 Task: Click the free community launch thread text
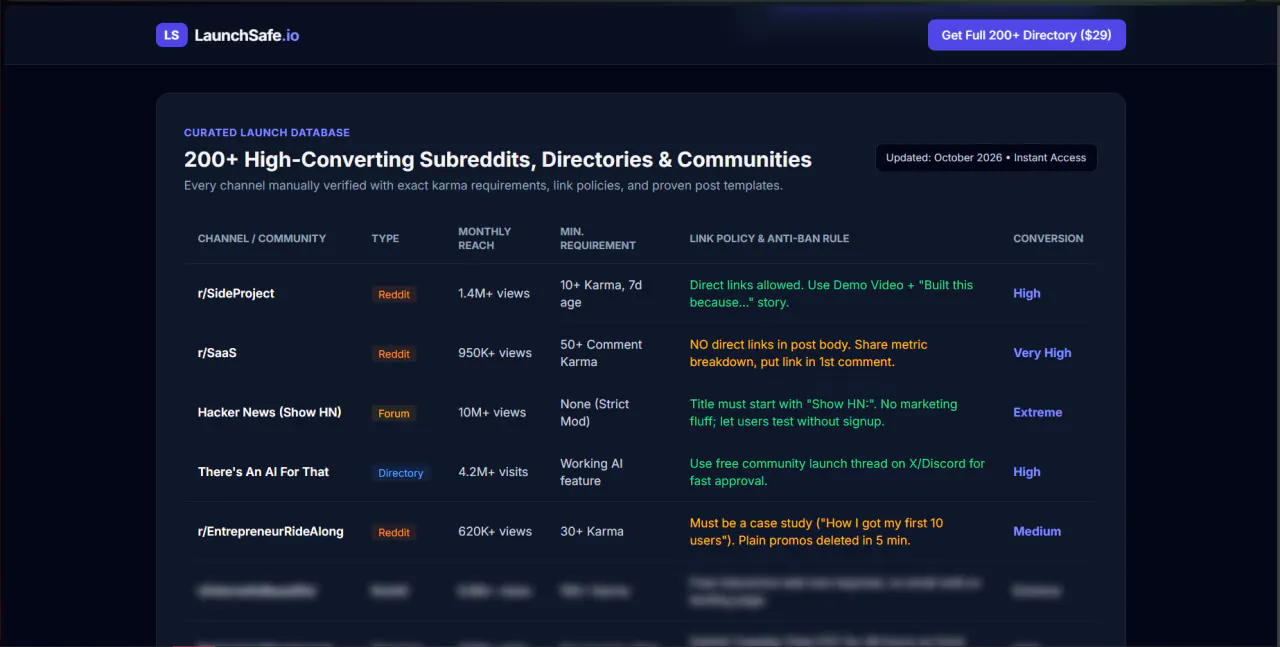click(x=837, y=472)
